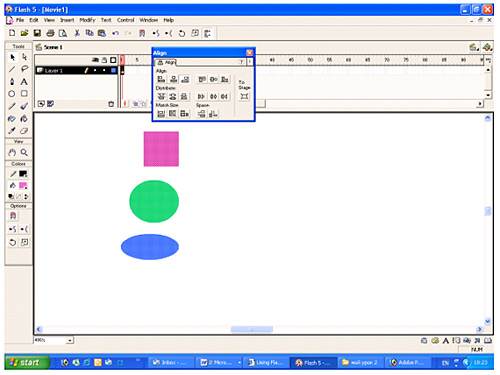Click Align top edge in Align panel
Viewport: 500px width, 375px height.
(x=202, y=79)
